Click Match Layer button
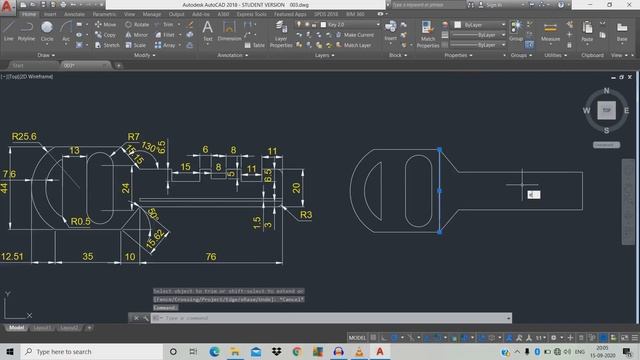This screenshot has width=640, height=360. click(353, 45)
